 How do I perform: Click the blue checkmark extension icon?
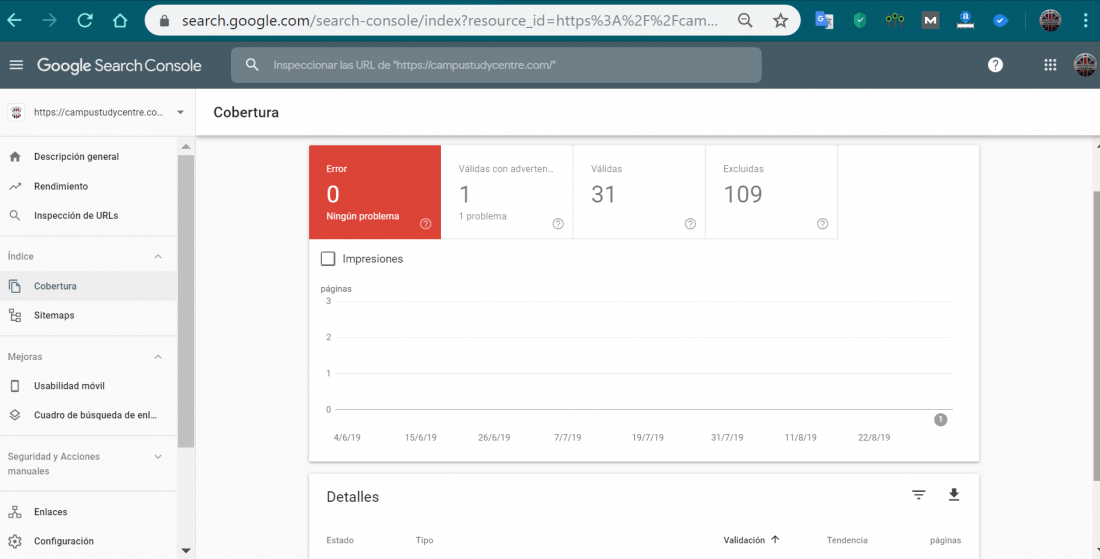coord(1000,20)
